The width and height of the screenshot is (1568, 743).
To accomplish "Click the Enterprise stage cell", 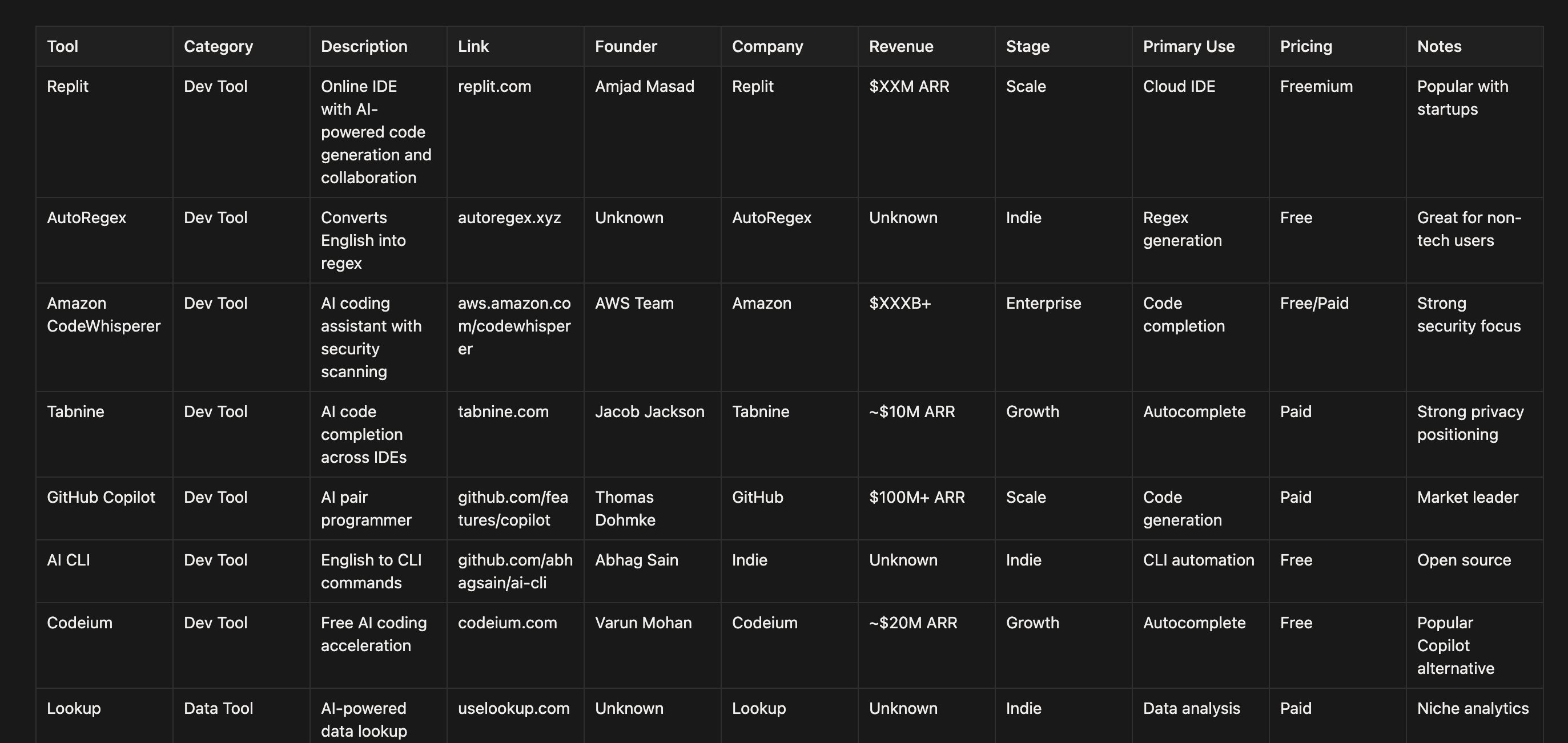I will (1043, 304).
